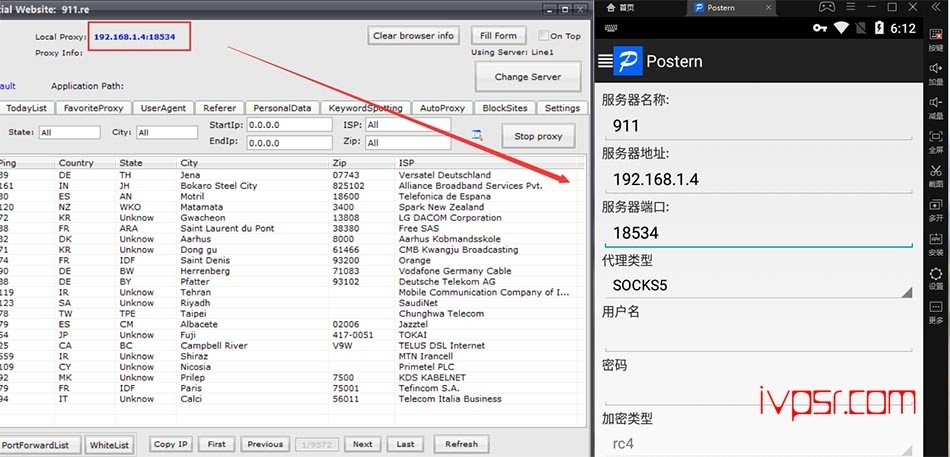
Task: Click the Stop proxy button
Action: pyautogui.click(x=538, y=136)
